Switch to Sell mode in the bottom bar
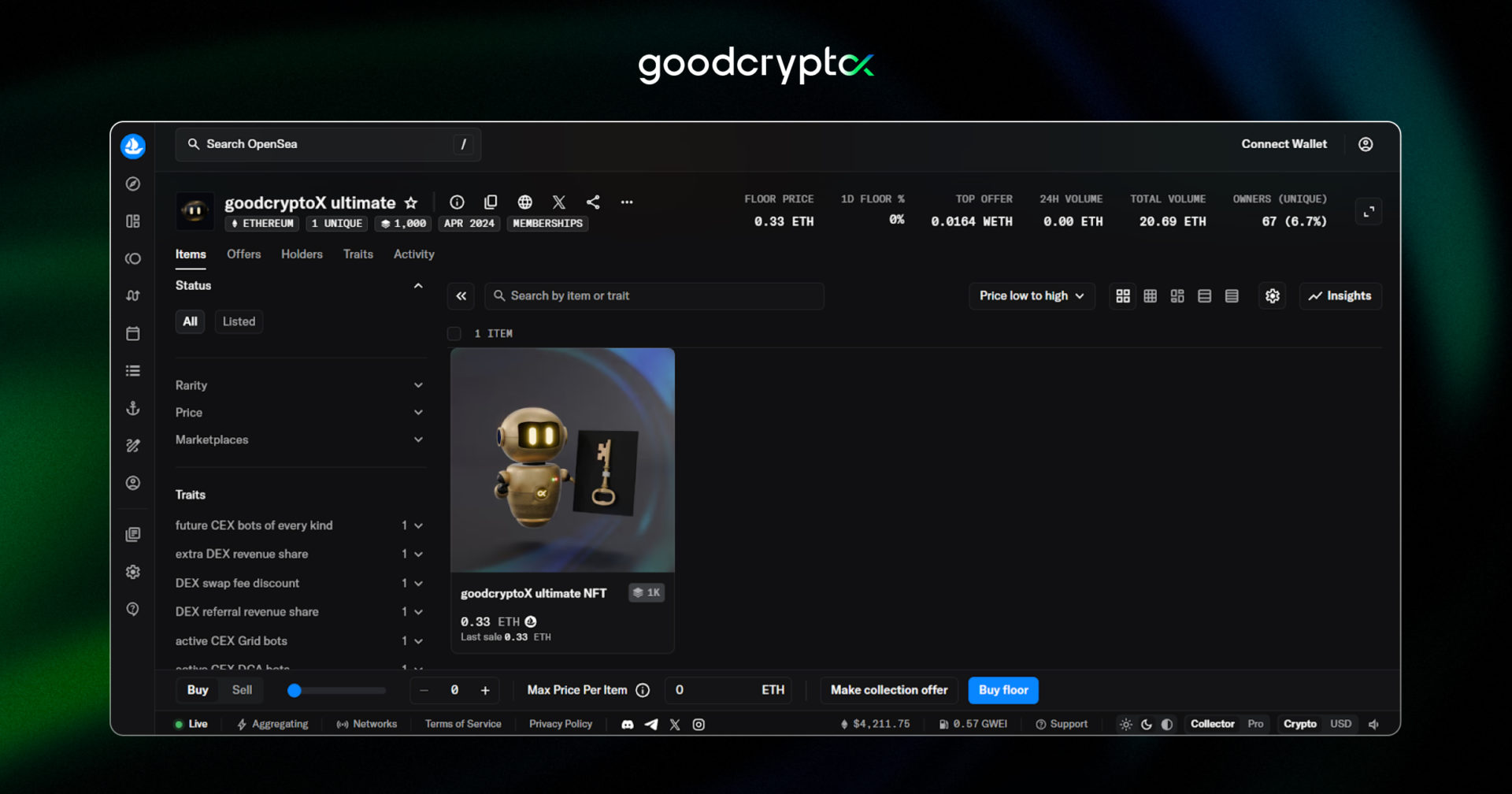The height and width of the screenshot is (794, 1512). point(242,690)
